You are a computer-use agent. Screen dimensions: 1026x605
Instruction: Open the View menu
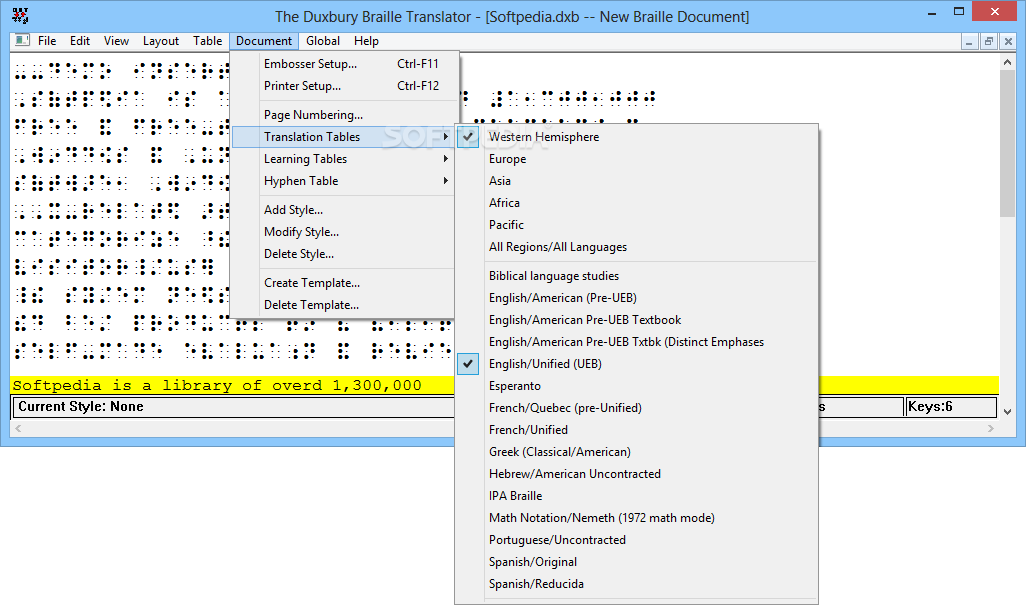pyautogui.click(x=116, y=41)
